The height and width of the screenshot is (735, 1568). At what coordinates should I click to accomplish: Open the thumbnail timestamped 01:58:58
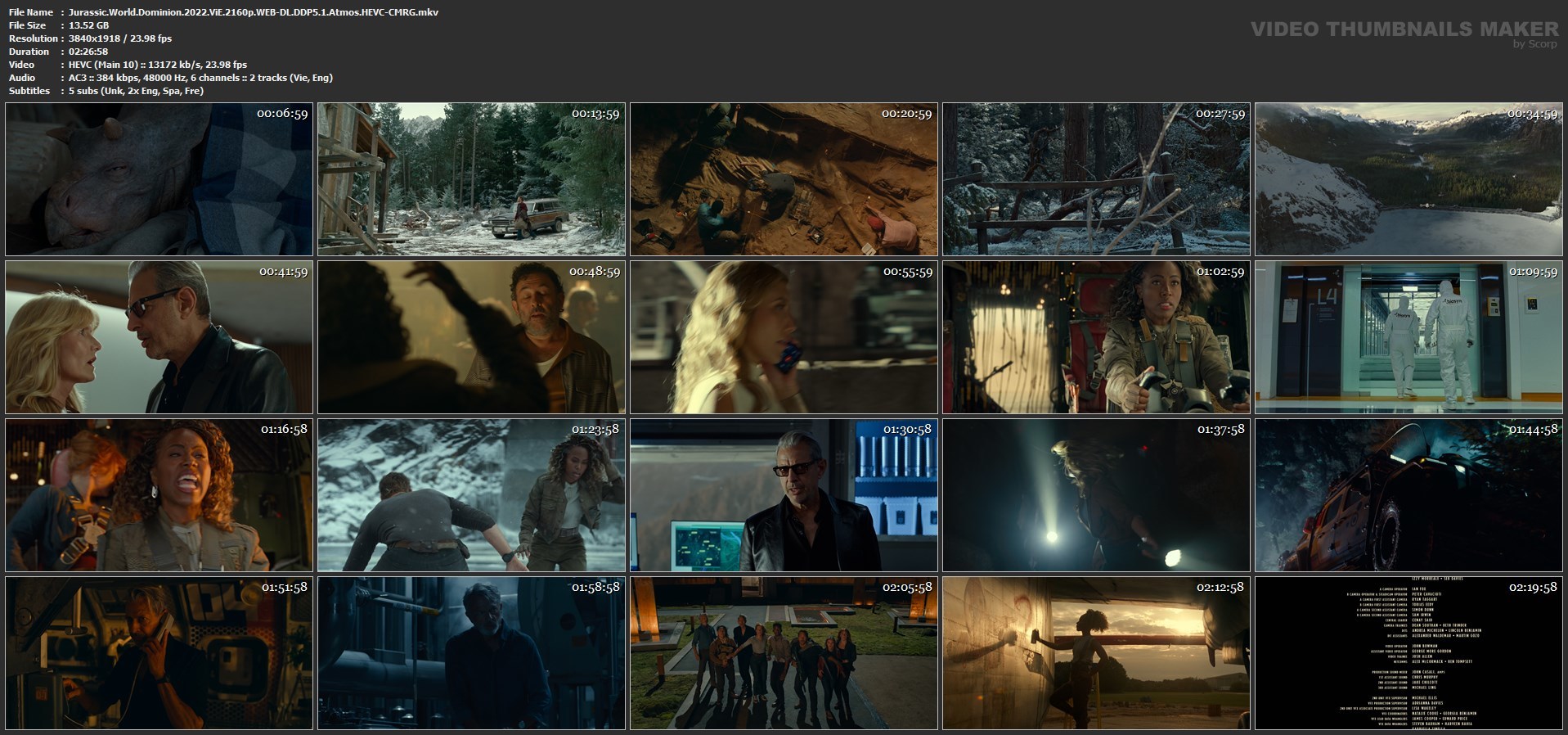[x=471, y=653]
